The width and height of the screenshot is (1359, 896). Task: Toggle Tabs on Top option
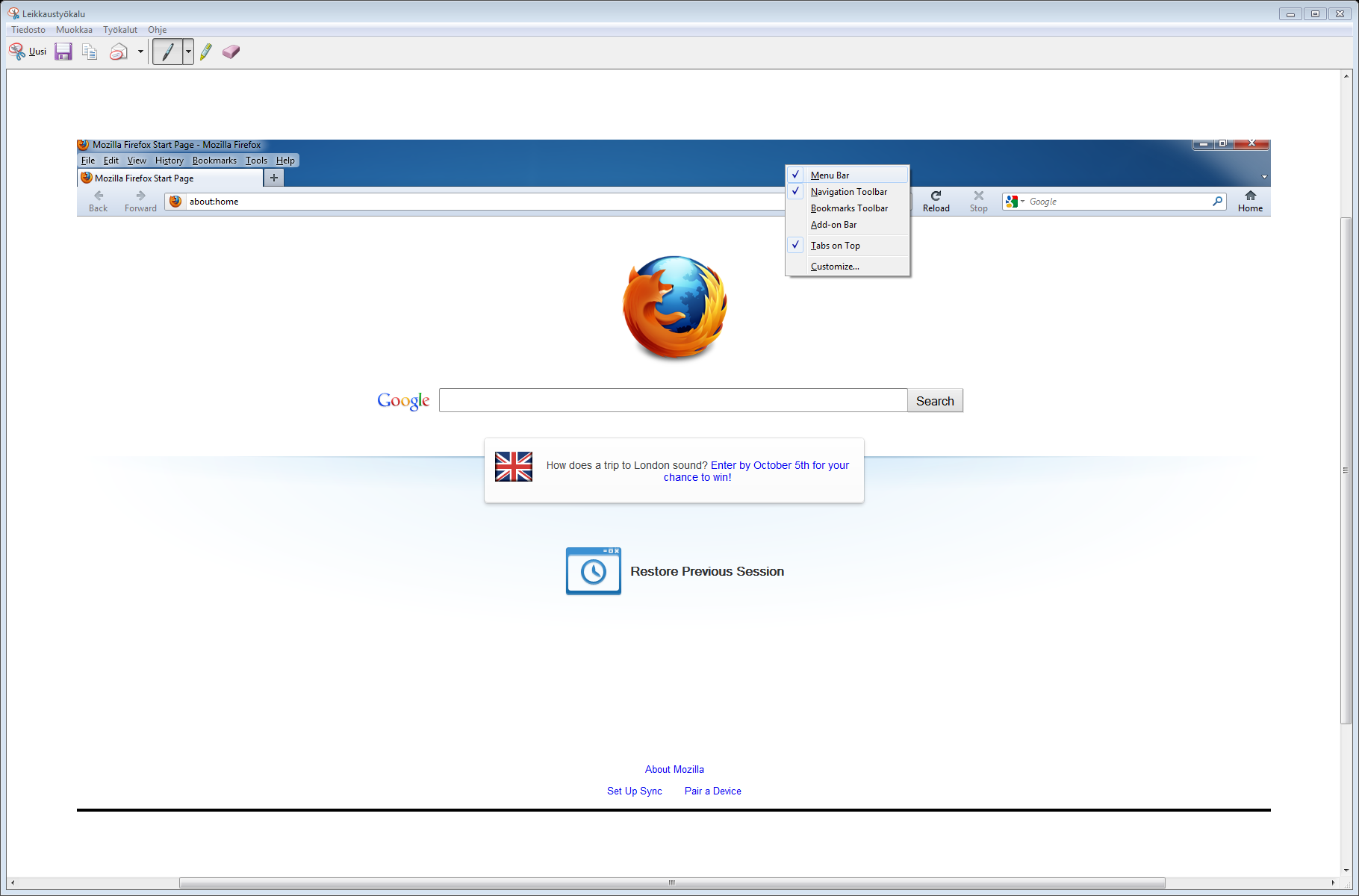click(848, 246)
